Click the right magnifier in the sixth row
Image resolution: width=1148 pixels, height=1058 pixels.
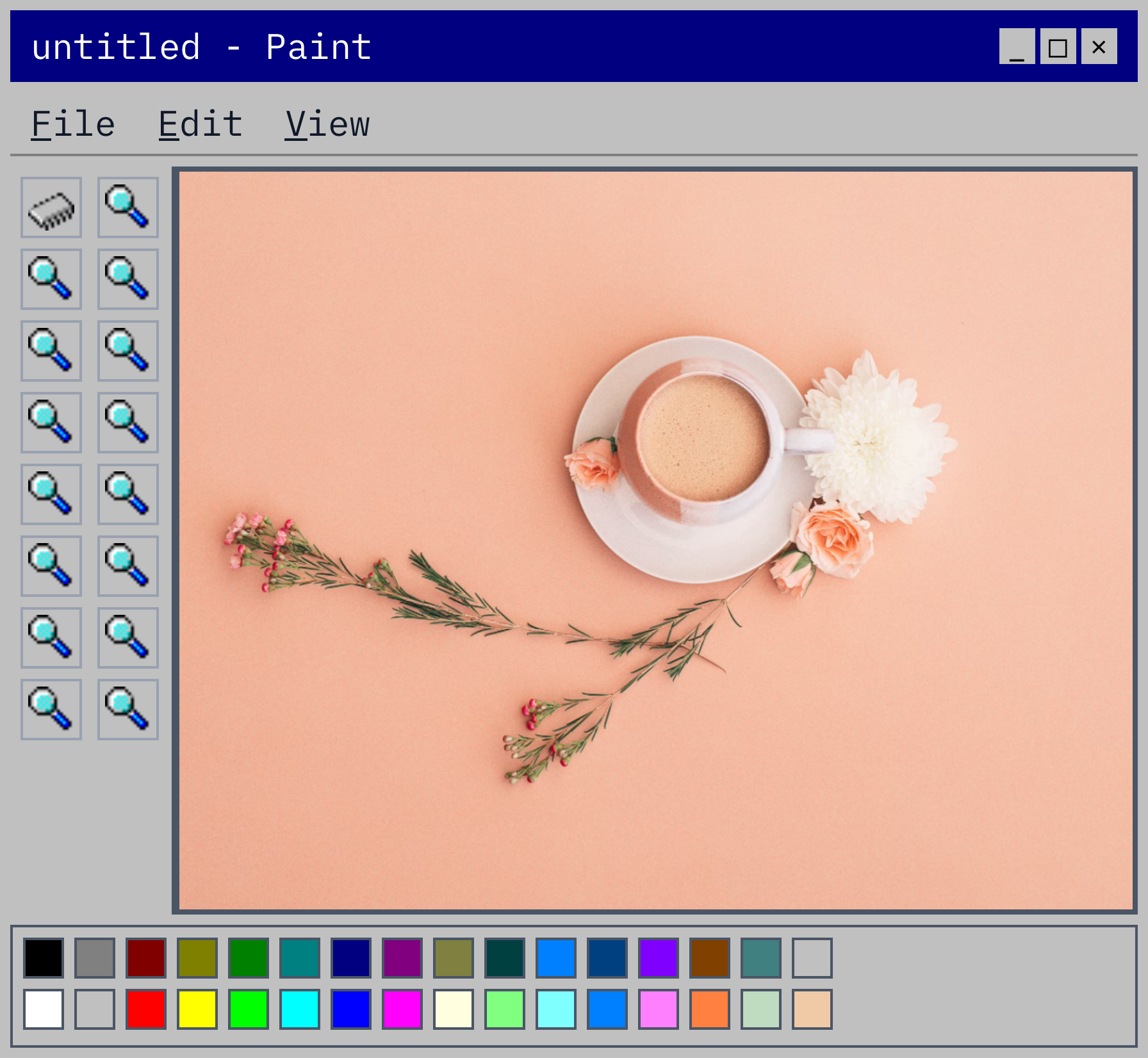tap(128, 566)
